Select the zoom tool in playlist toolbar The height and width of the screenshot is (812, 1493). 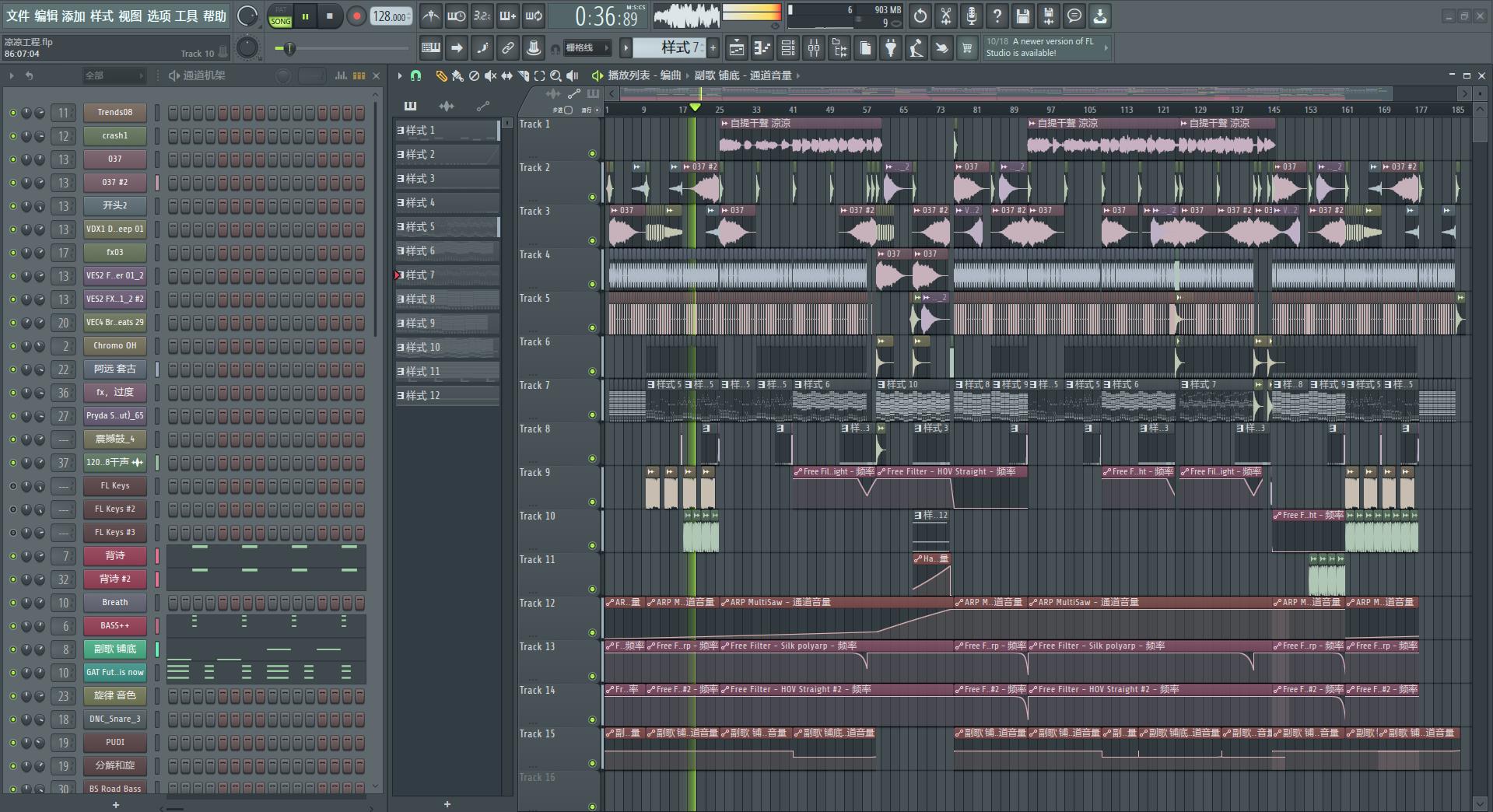point(555,75)
